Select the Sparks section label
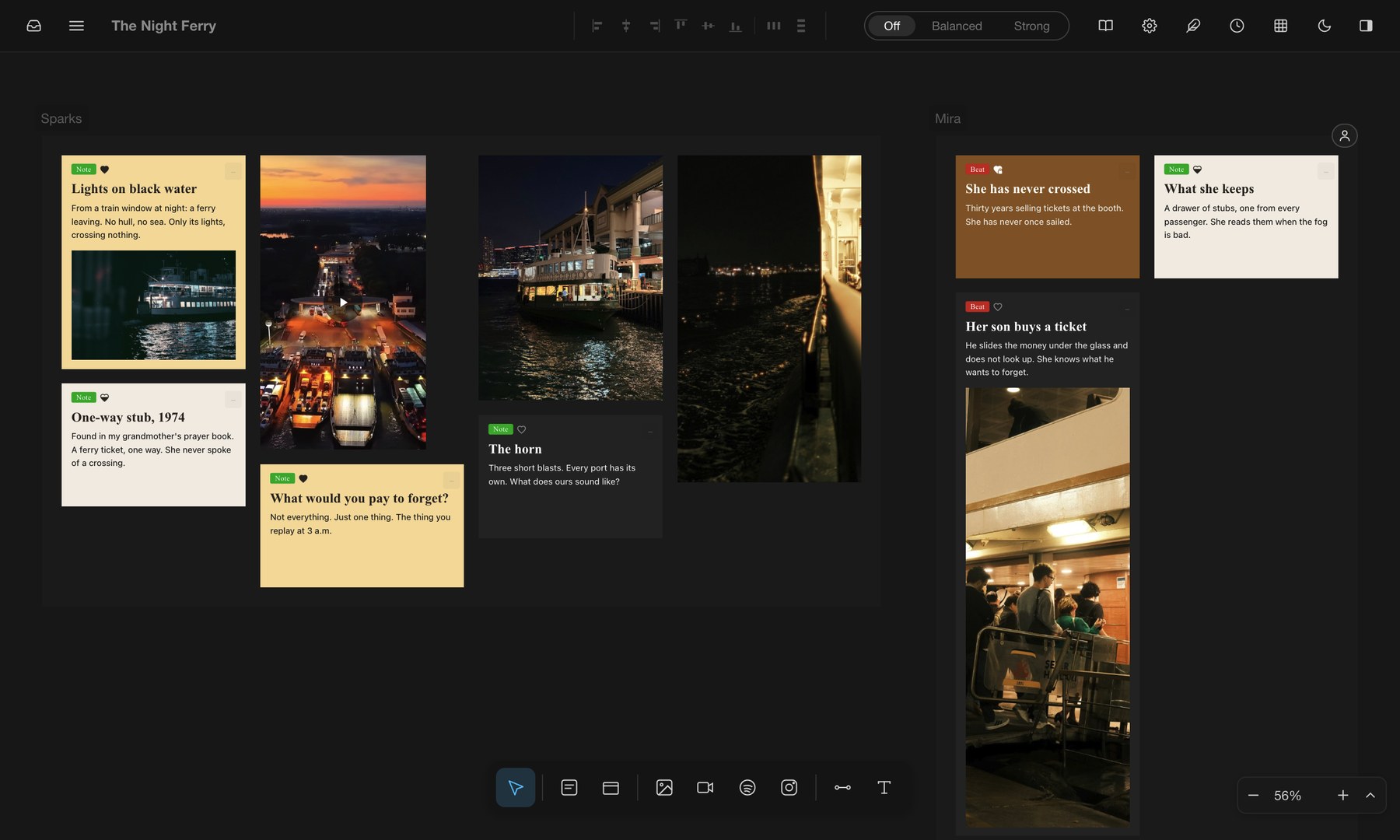The image size is (1400, 840). pos(61,118)
